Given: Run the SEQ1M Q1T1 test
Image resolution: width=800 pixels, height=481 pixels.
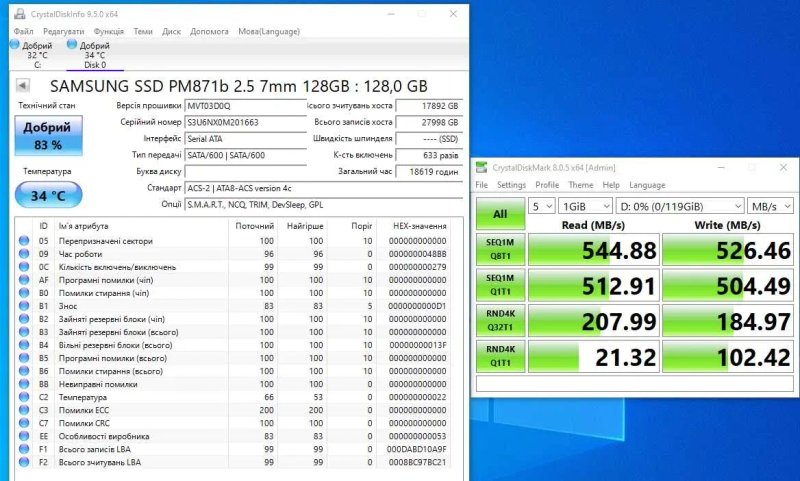Looking at the screenshot, I should (x=500, y=285).
